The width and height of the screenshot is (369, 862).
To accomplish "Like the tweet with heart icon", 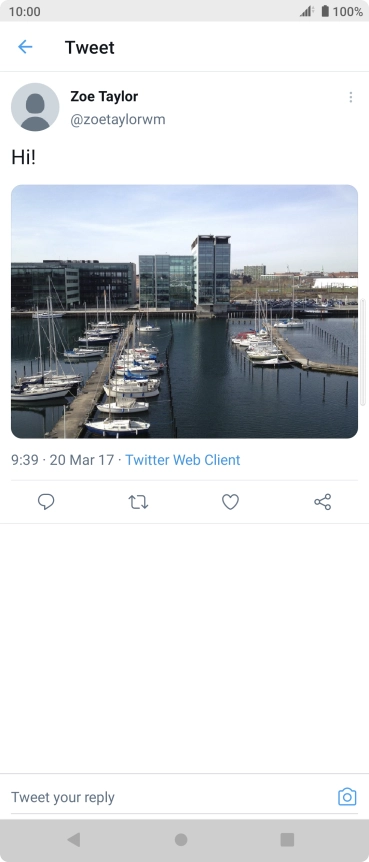I will click(230, 502).
